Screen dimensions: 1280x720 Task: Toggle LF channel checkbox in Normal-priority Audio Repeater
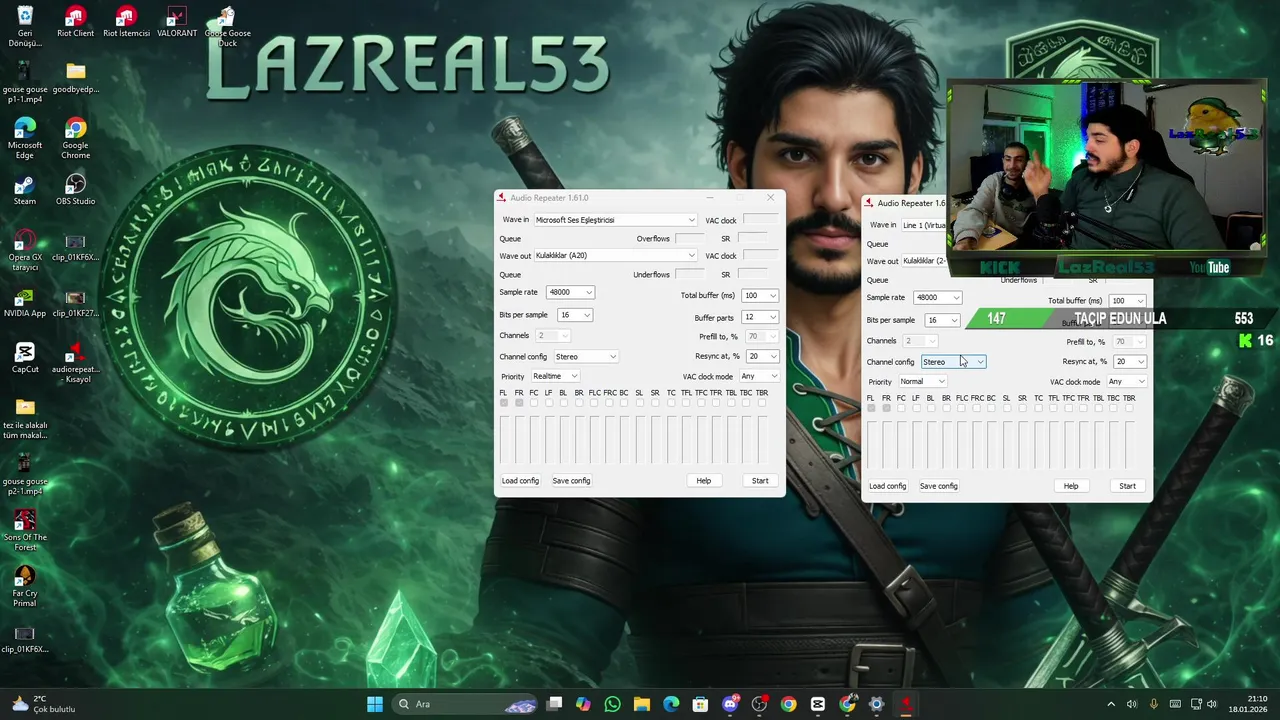(x=916, y=408)
